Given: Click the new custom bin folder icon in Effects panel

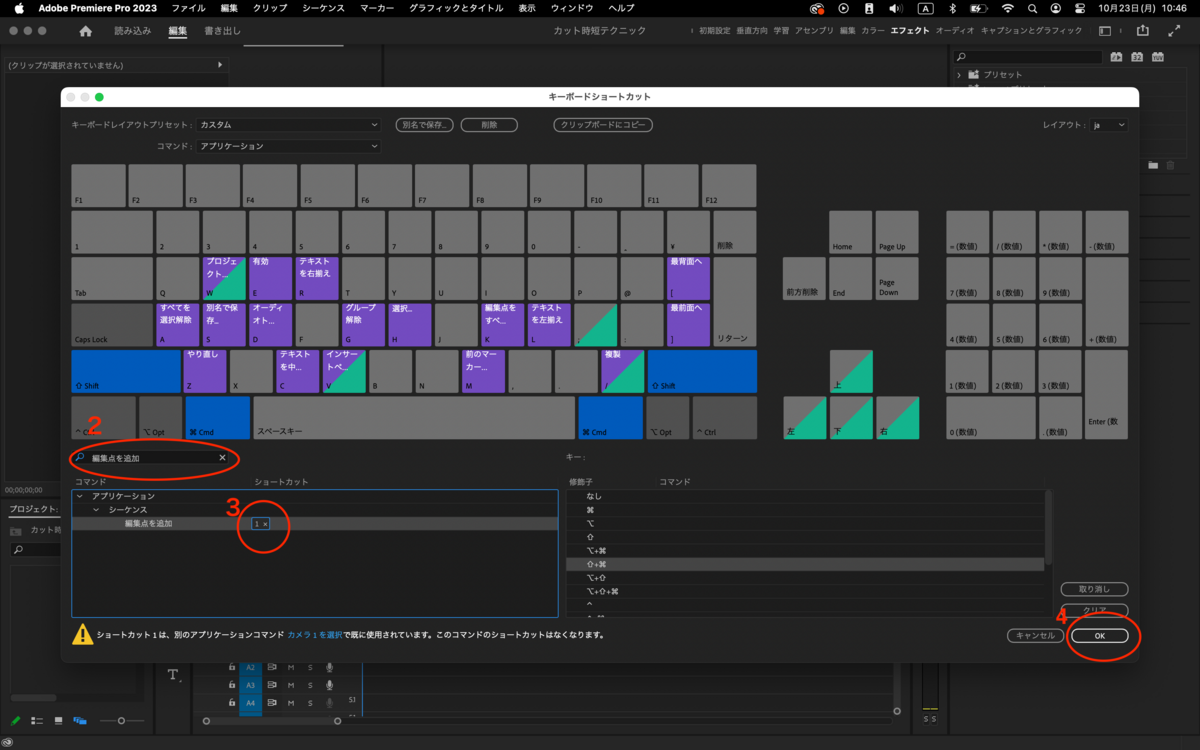Looking at the screenshot, I should coord(1153,165).
